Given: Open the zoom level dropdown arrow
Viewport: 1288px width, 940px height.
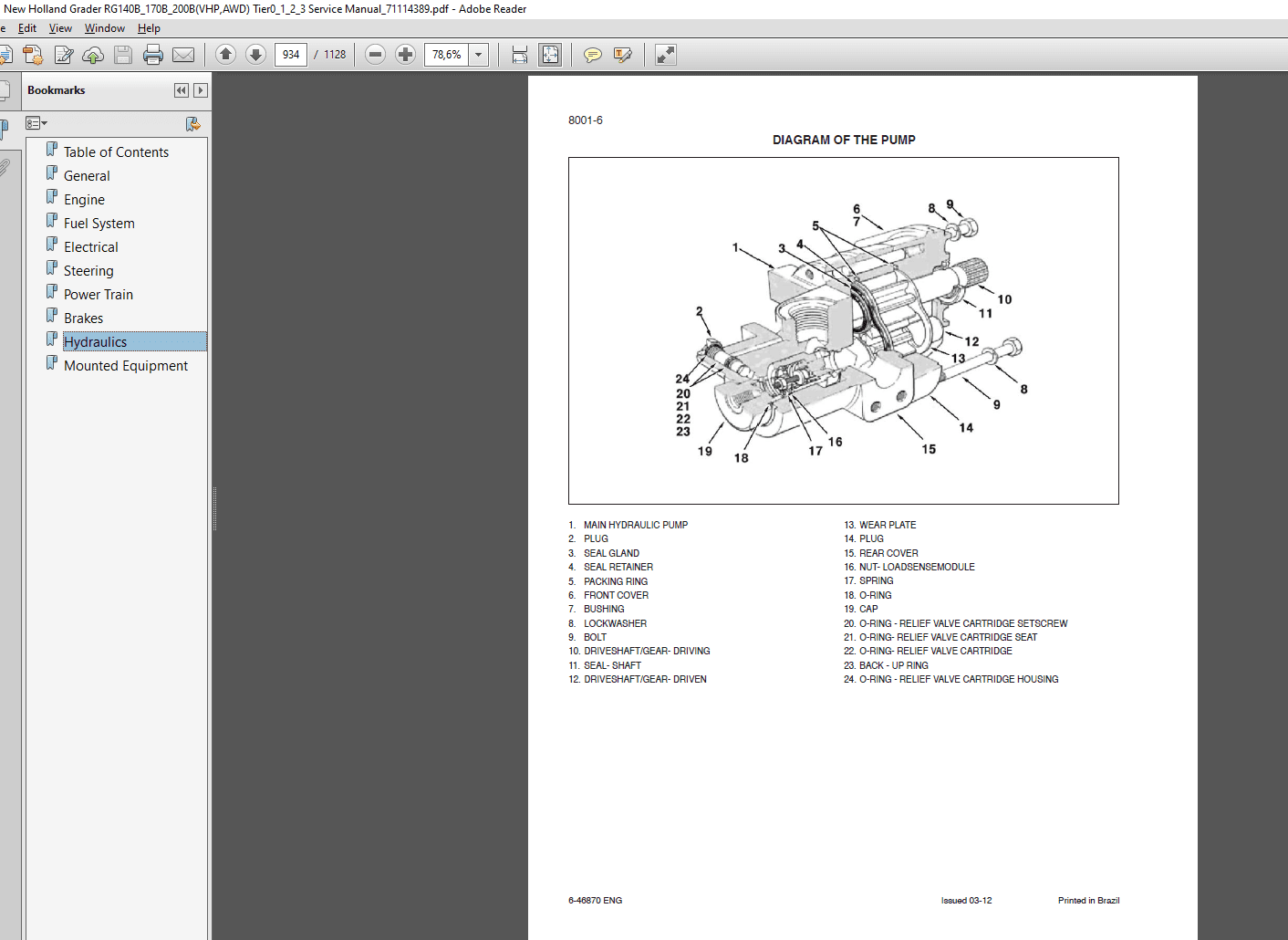Looking at the screenshot, I should (x=479, y=55).
